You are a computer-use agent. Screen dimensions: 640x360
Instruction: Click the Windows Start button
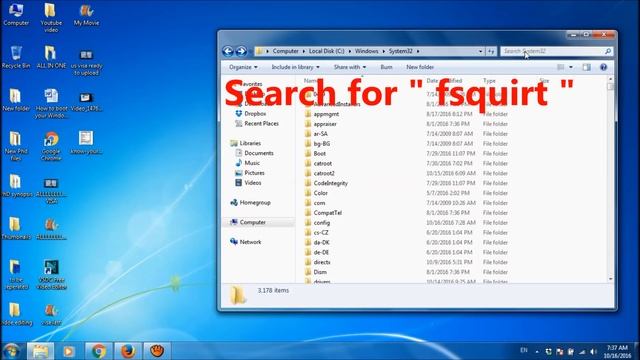point(11,351)
